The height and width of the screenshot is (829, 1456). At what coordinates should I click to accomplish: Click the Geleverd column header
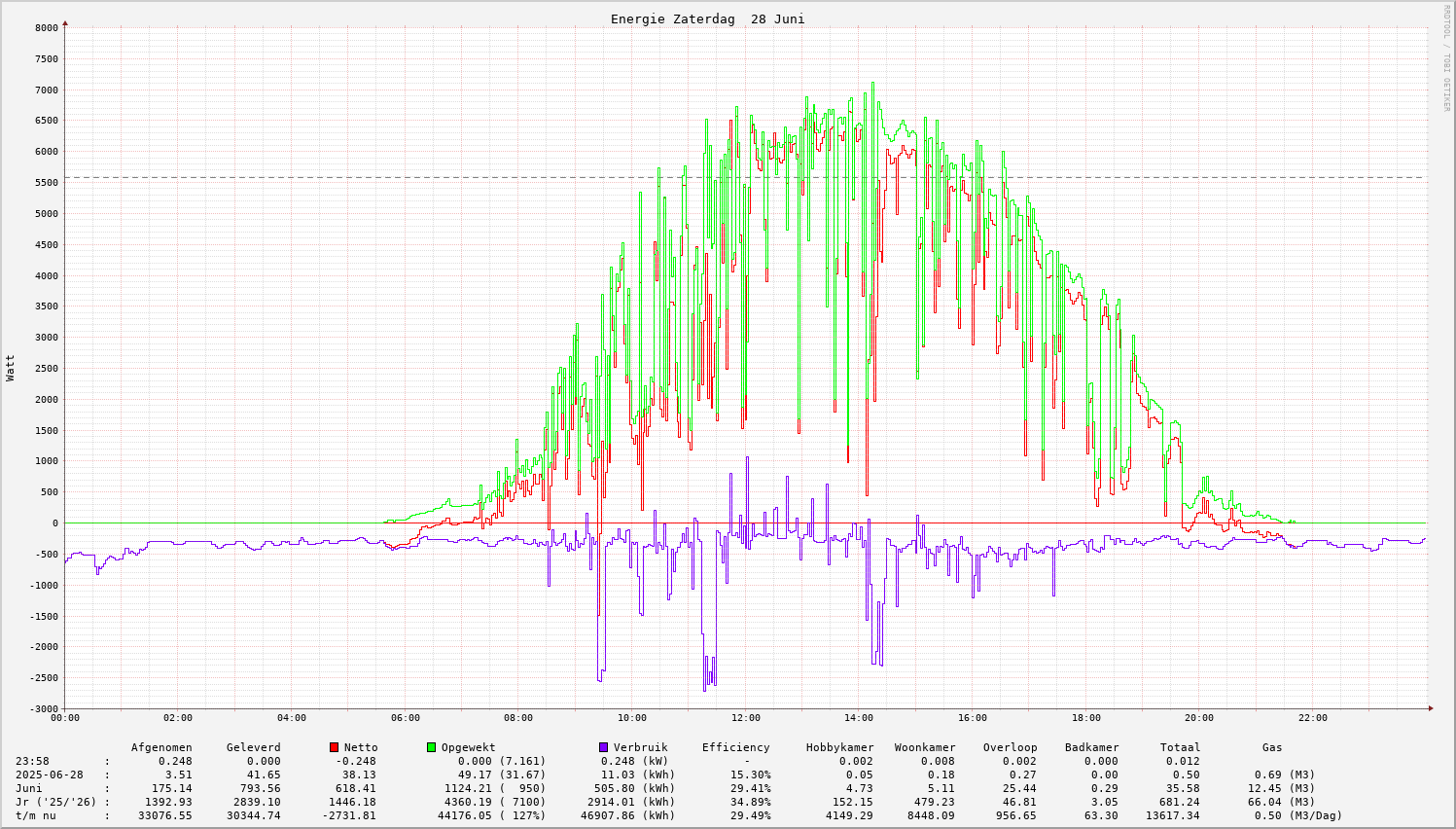coord(253,747)
